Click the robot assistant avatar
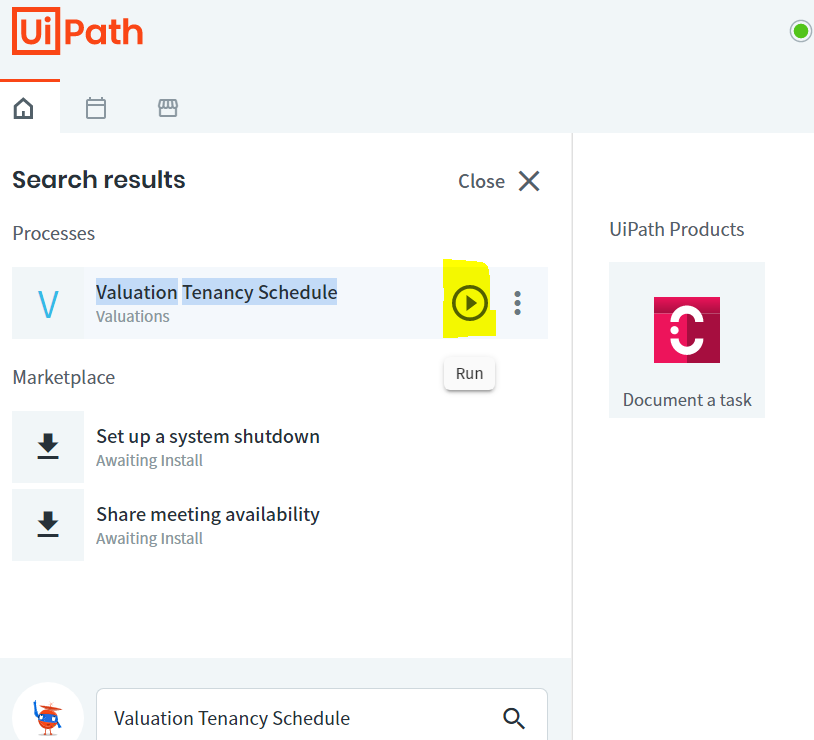Viewport: 814px width, 740px height. tap(48, 717)
